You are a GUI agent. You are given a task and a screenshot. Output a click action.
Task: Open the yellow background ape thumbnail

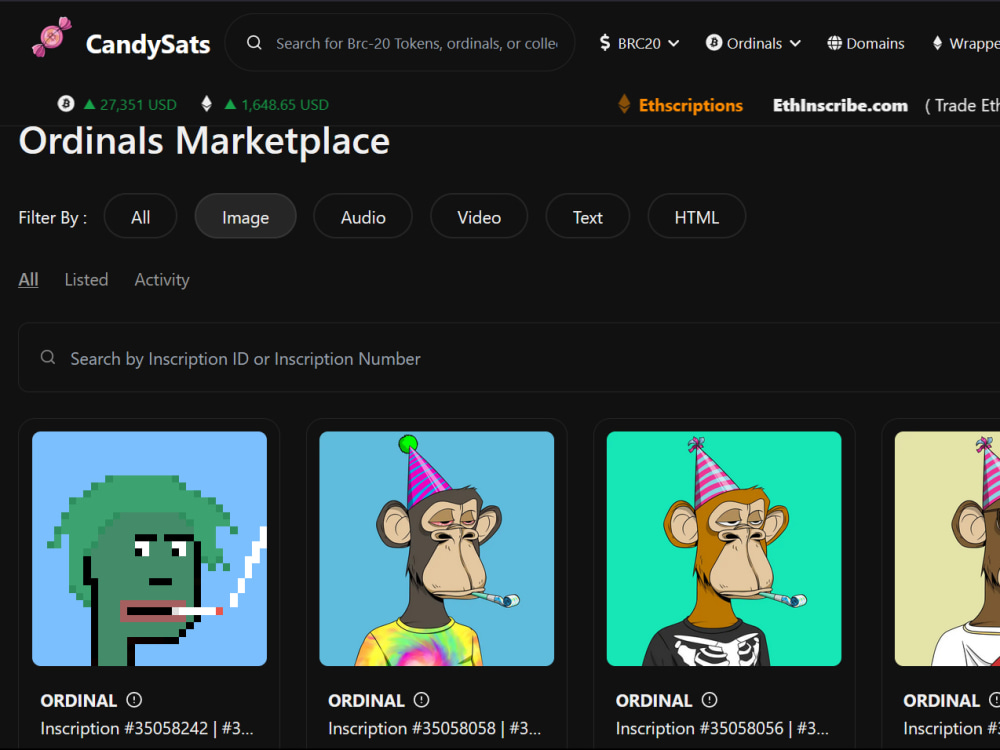pos(947,548)
